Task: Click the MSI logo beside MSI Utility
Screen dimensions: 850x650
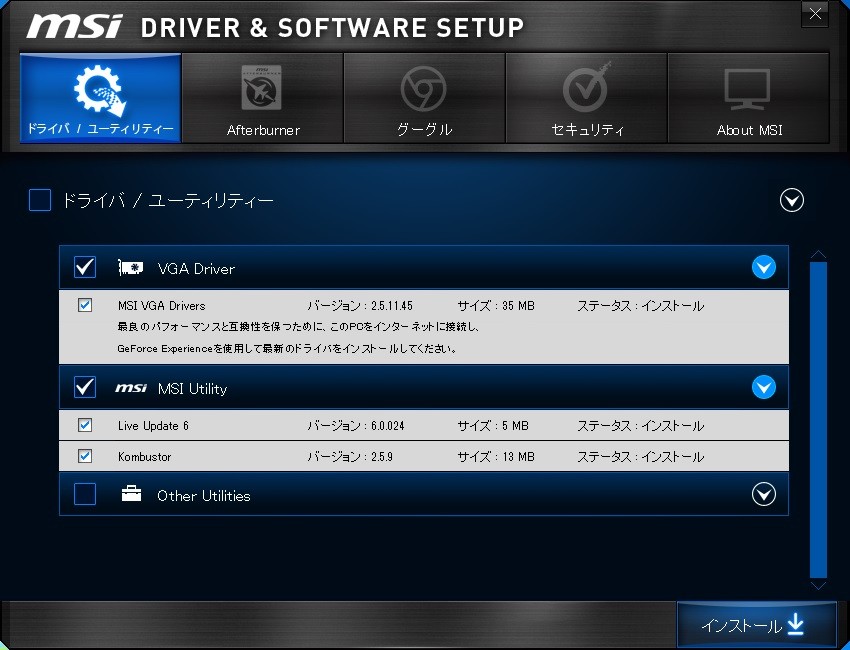Action: [131, 388]
